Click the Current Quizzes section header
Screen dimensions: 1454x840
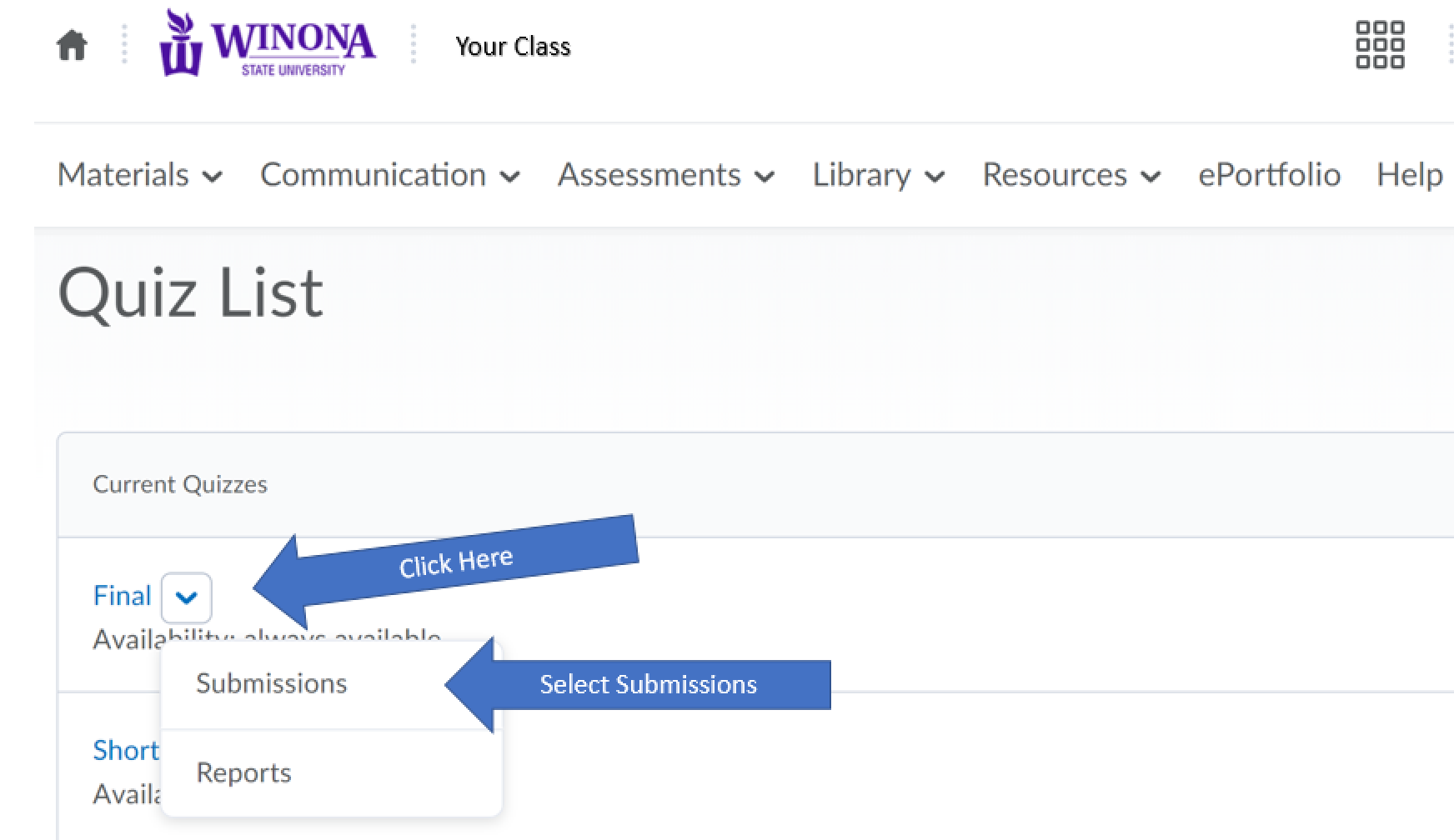(x=180, y=484)
